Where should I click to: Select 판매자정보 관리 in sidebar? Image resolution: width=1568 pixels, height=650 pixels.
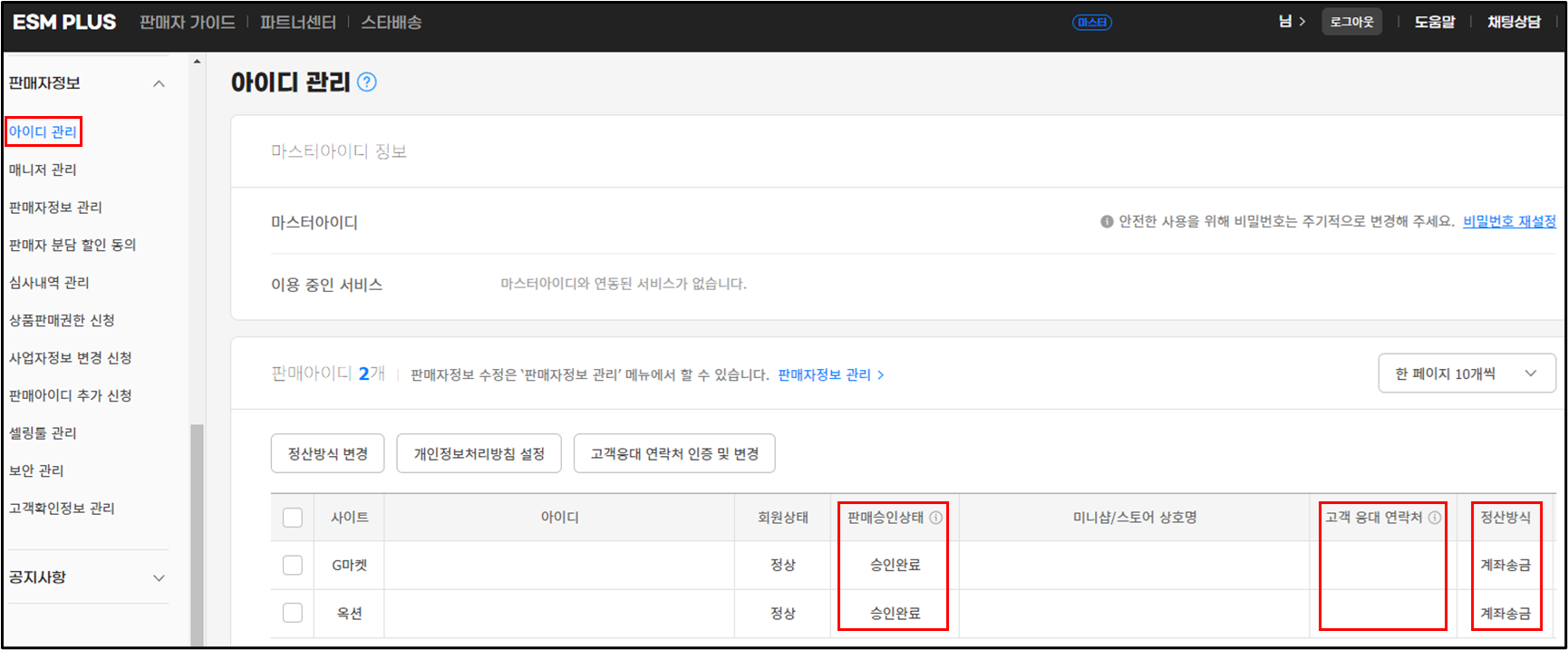click(55, 208)
